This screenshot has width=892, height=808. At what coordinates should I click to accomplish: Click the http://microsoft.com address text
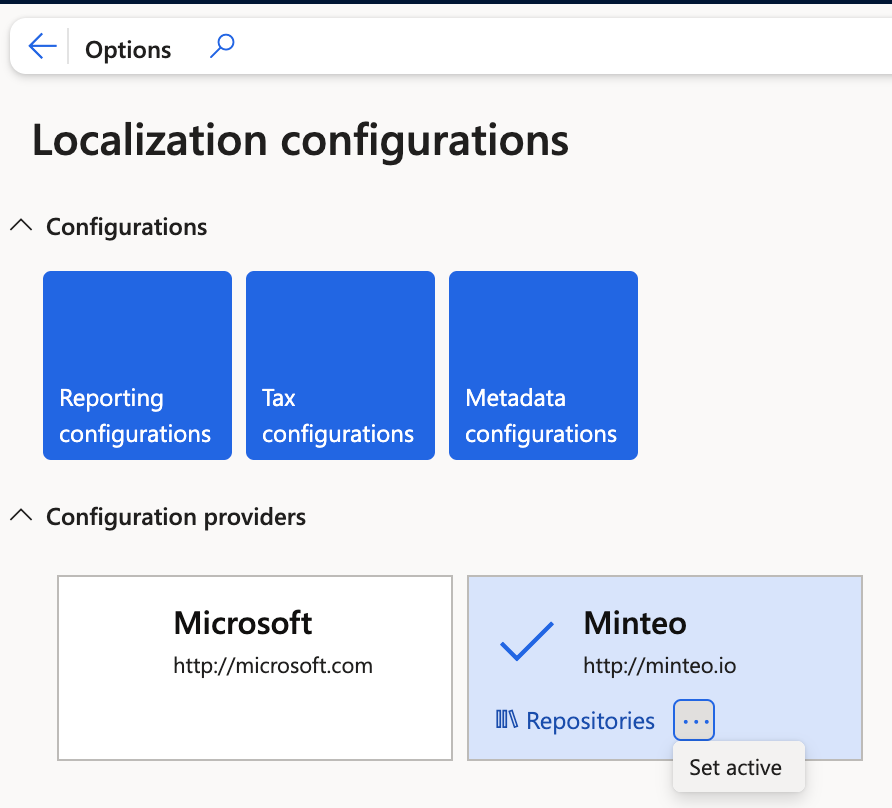273,665
